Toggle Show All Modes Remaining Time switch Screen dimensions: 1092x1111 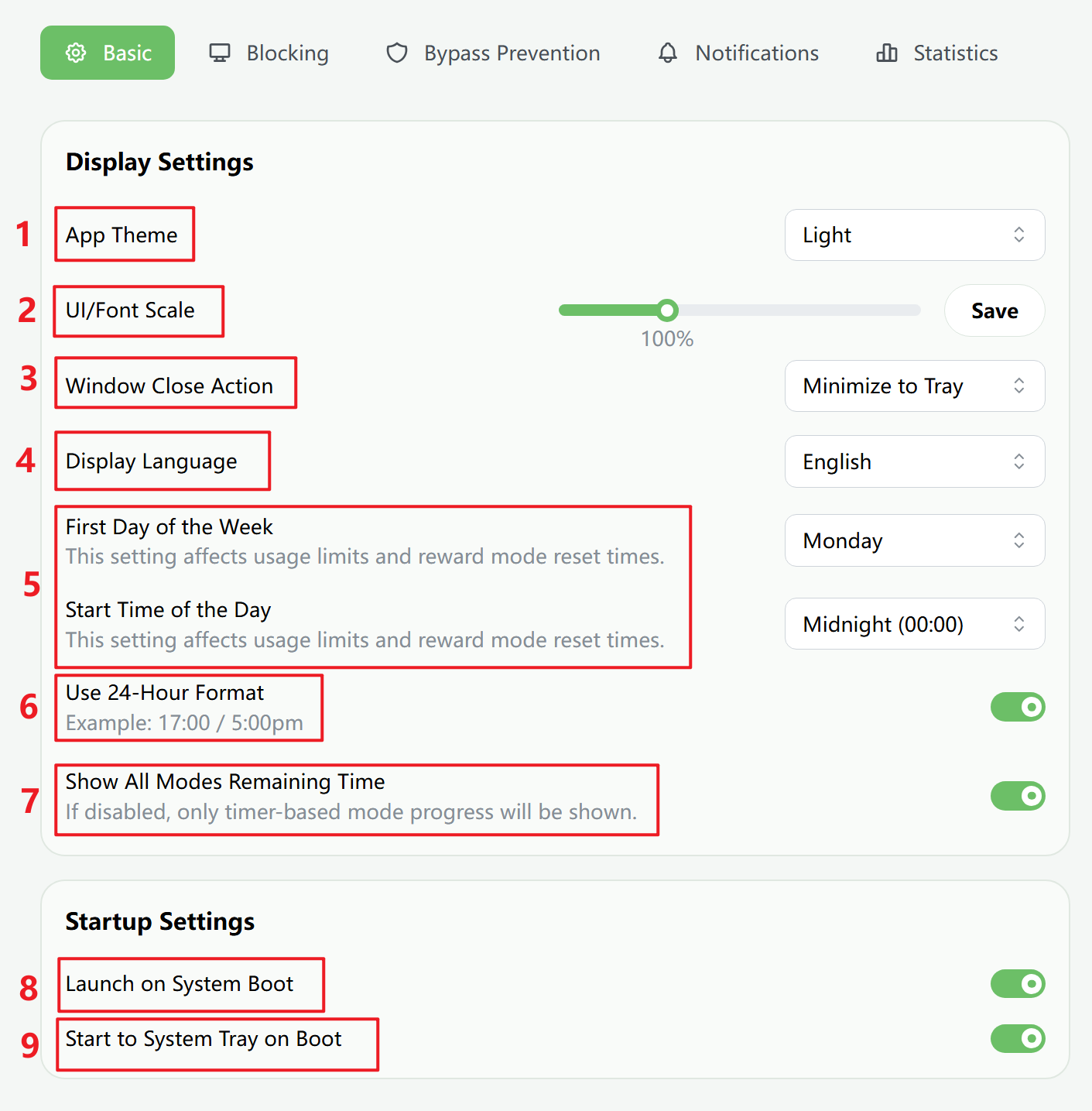[1018, 796]
